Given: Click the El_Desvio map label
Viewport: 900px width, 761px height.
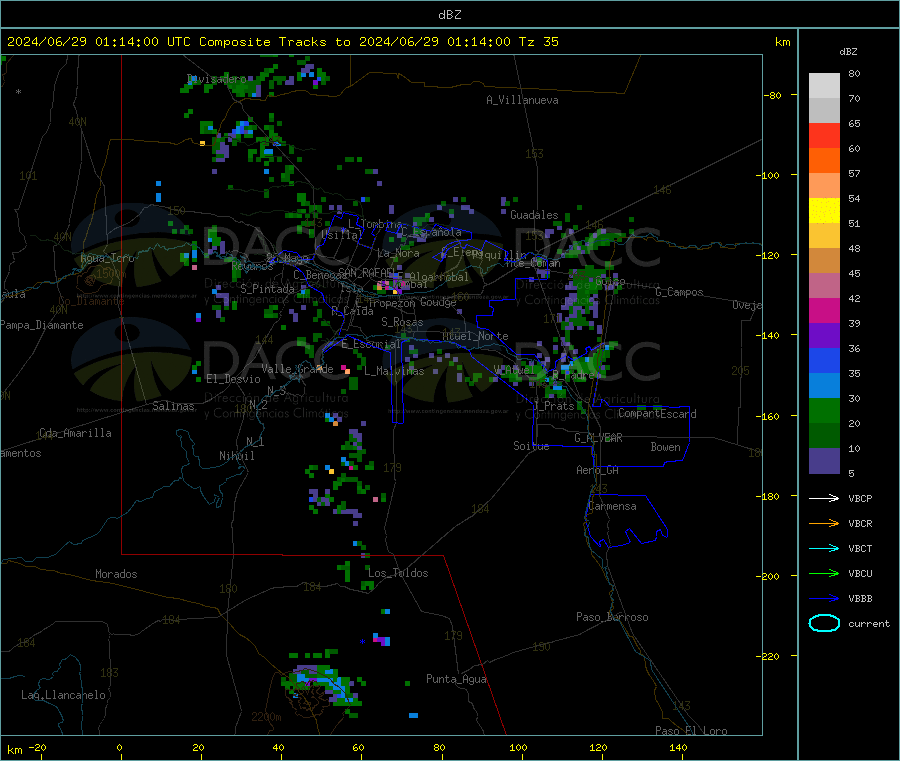Looking at the screenshot, I should tap(234, 379).
